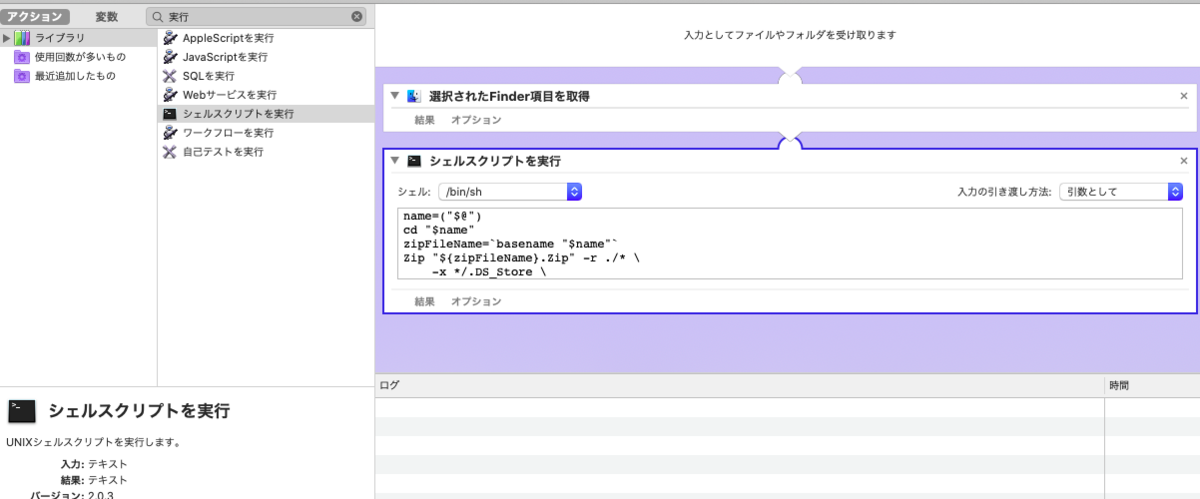This screenshot has width=1200, height=499.
Task: Select JavaScriptを実行 action text
Action: pos(225,57)
